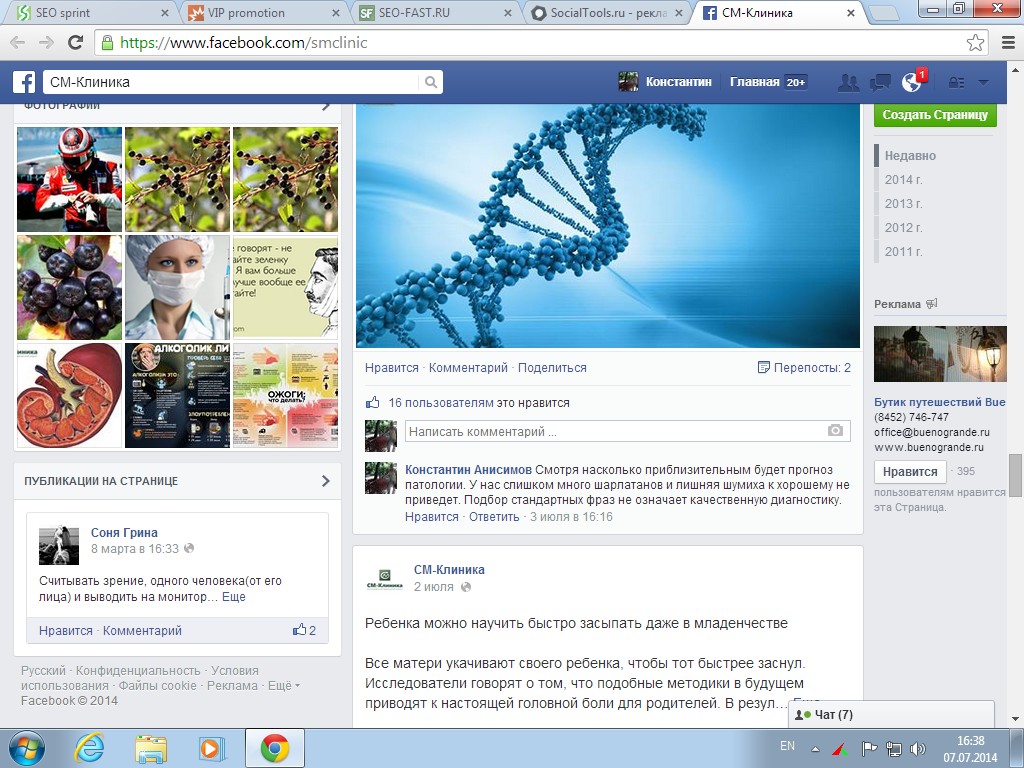Click Бутик путешествий ad image
This screenshot has width=1024, height=768.
(x=940, y=354)
